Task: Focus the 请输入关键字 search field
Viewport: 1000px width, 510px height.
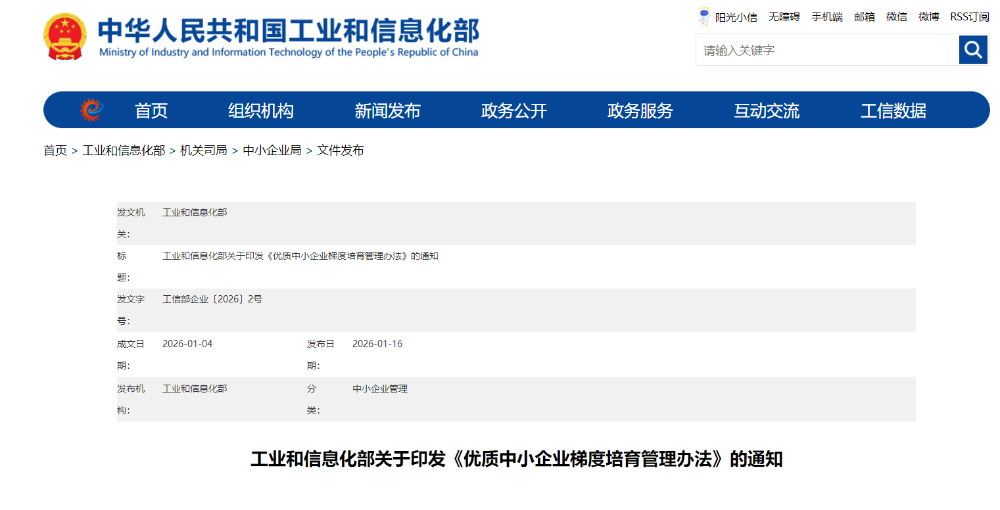Action: (827, 50)
